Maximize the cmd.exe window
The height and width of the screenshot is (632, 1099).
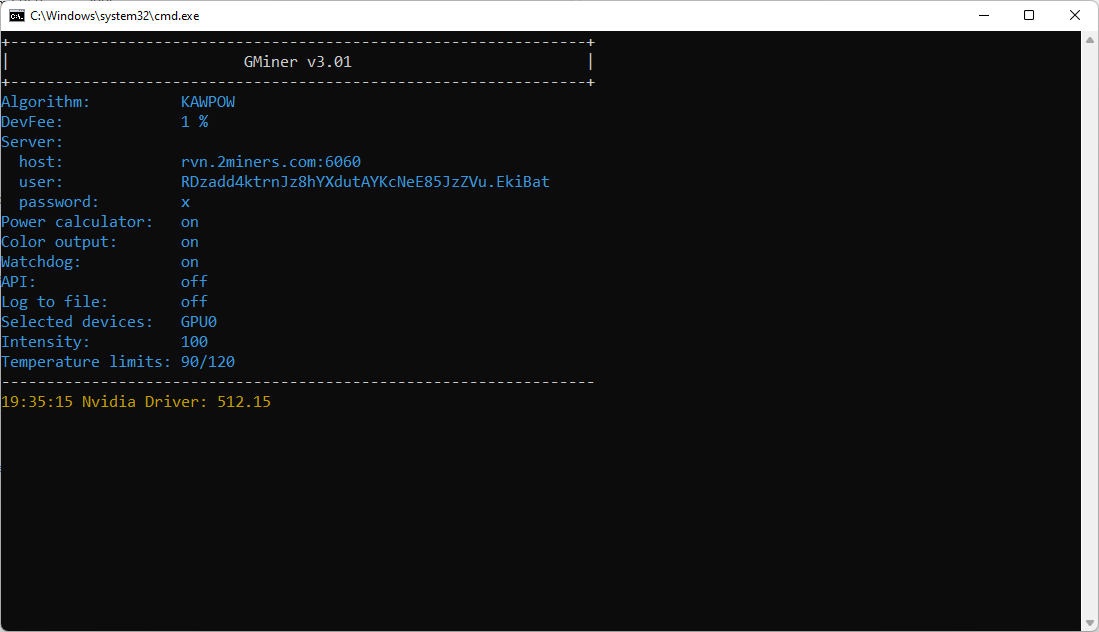[x=1029, y=15]
